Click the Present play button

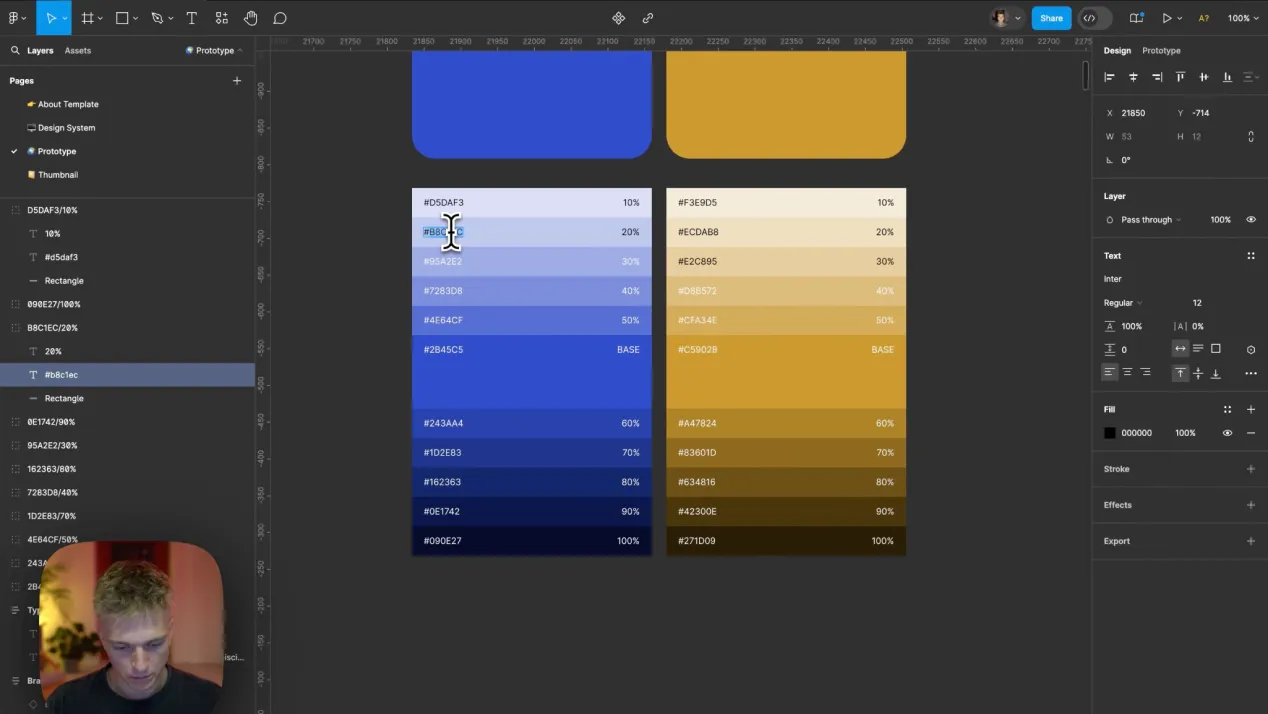point(1166,18)
